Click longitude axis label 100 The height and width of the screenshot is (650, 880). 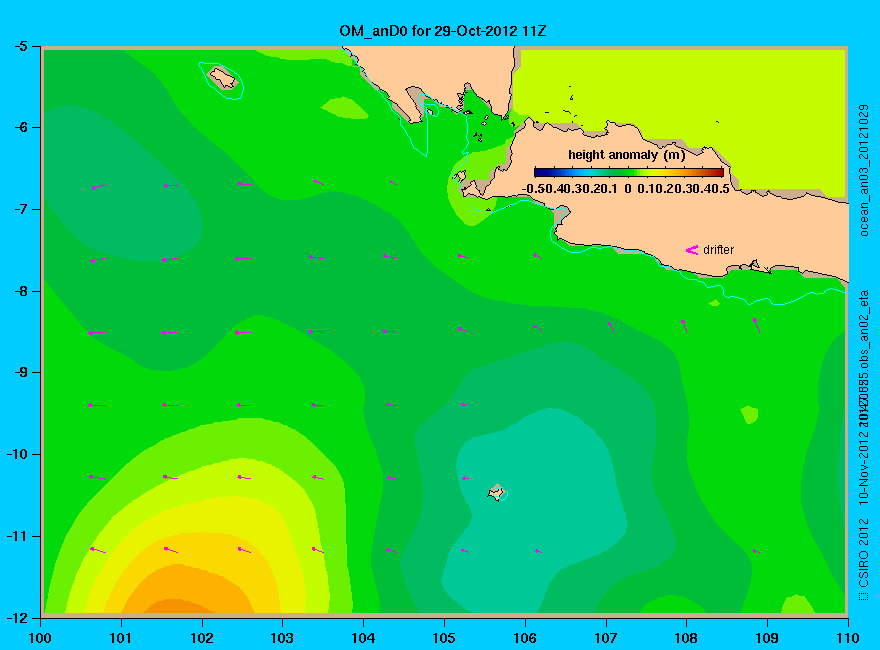click(40, 638)
